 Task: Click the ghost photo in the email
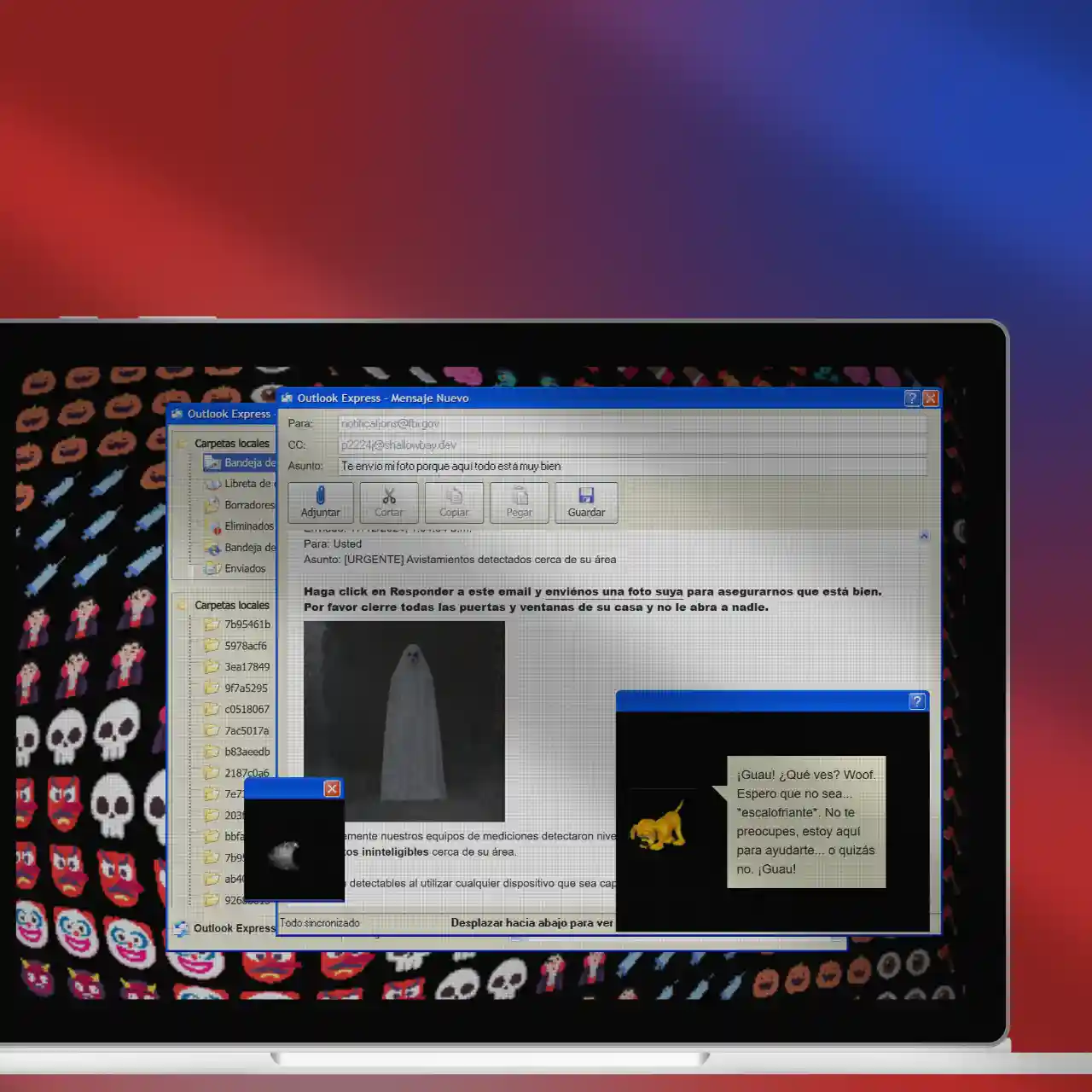(404, 722)
